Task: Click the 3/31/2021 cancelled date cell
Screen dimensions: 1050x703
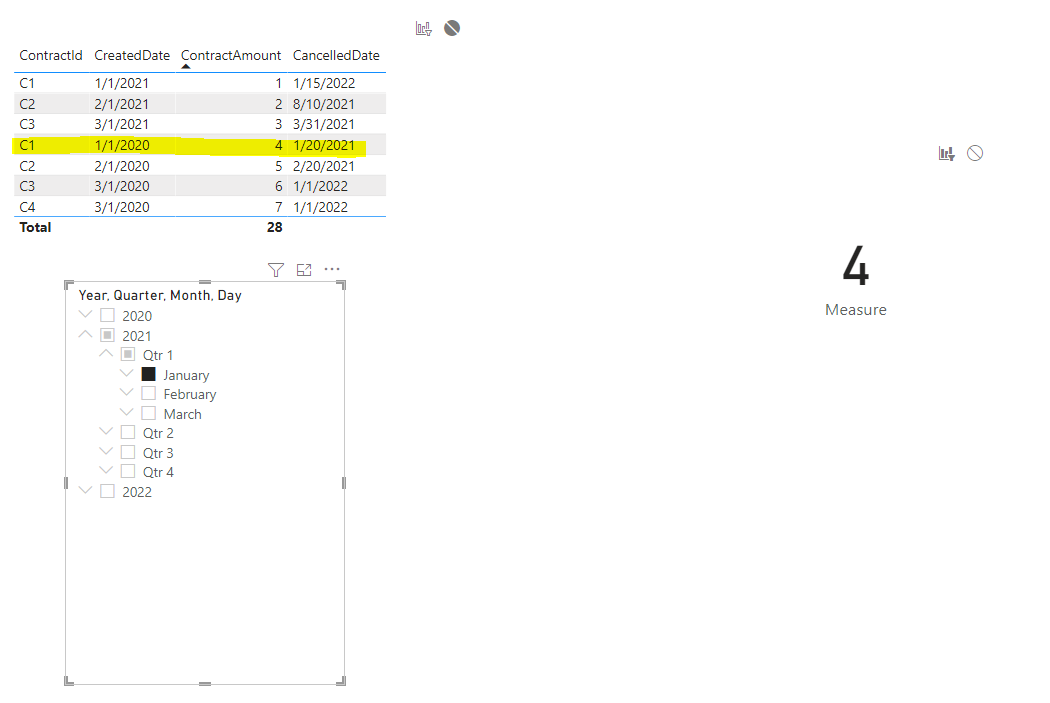Action: click(324, 124)
